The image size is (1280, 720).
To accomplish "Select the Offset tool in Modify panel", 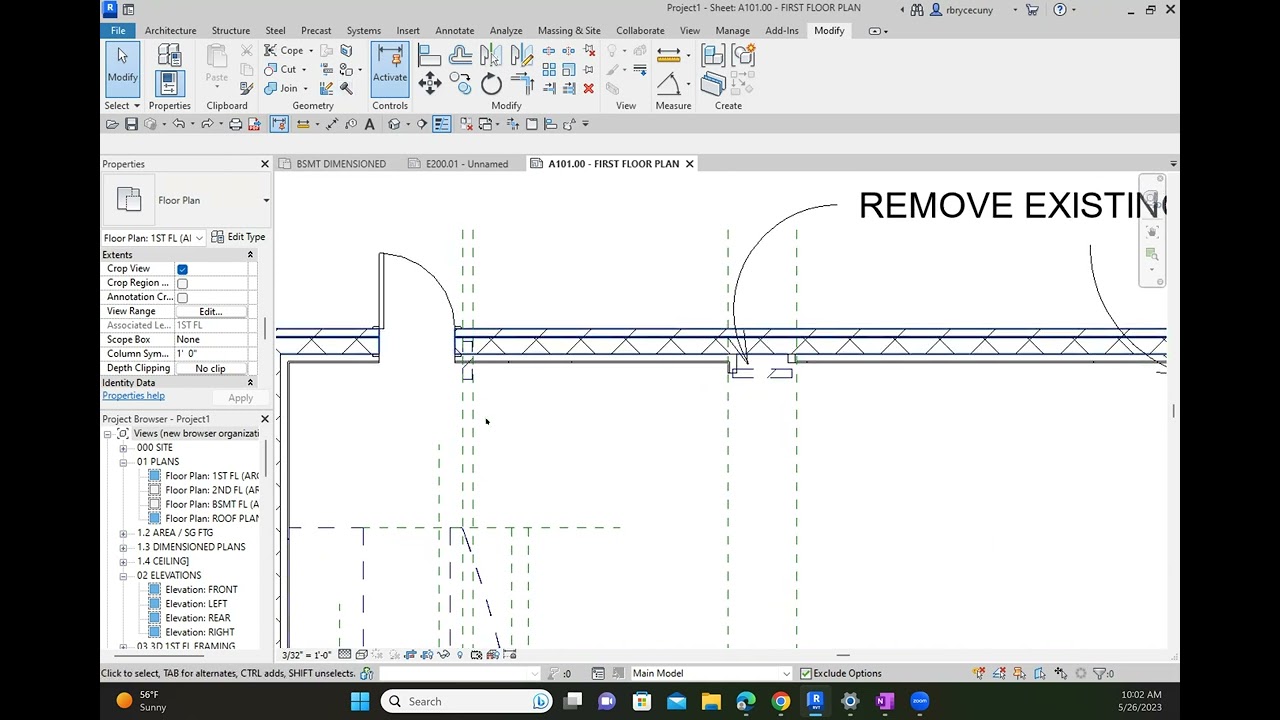I will point(461,55).
